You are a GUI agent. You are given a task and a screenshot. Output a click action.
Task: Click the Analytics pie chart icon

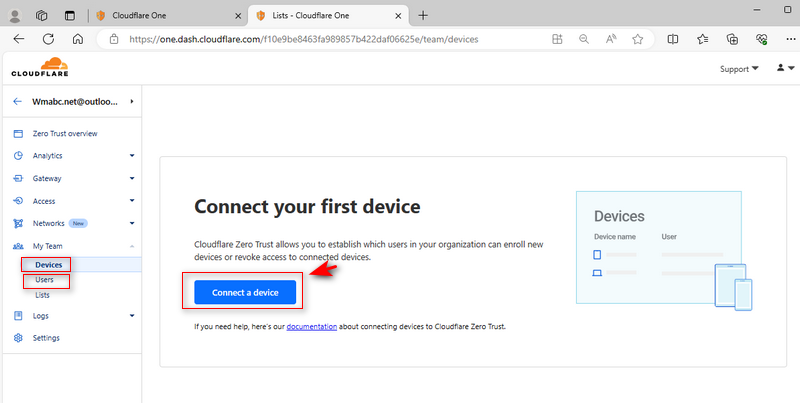point(18,156)
